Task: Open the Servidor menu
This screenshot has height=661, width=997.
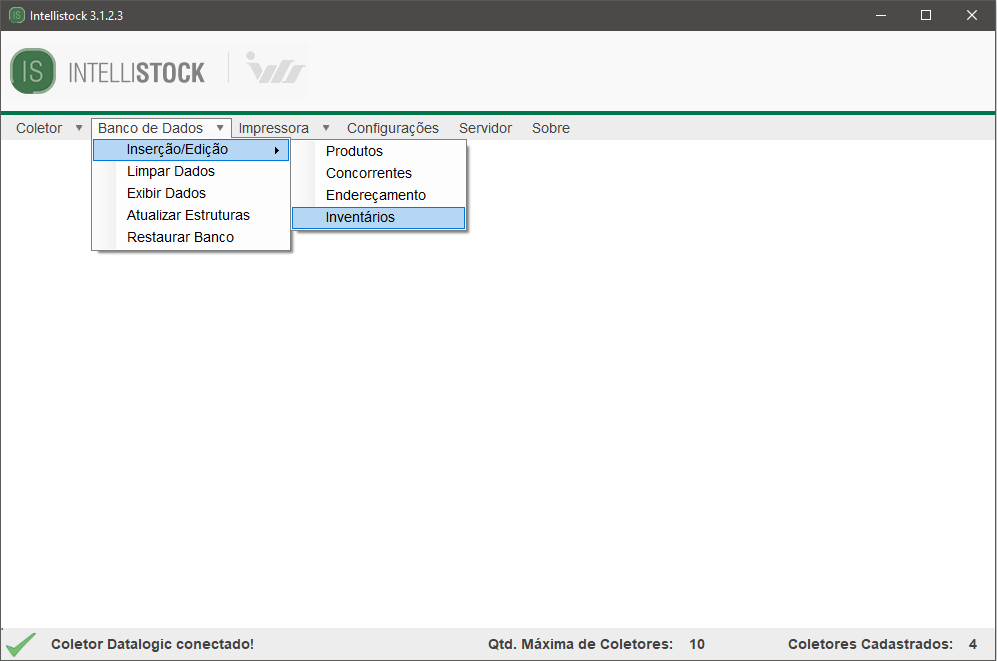Action: (x=485, y=128)
